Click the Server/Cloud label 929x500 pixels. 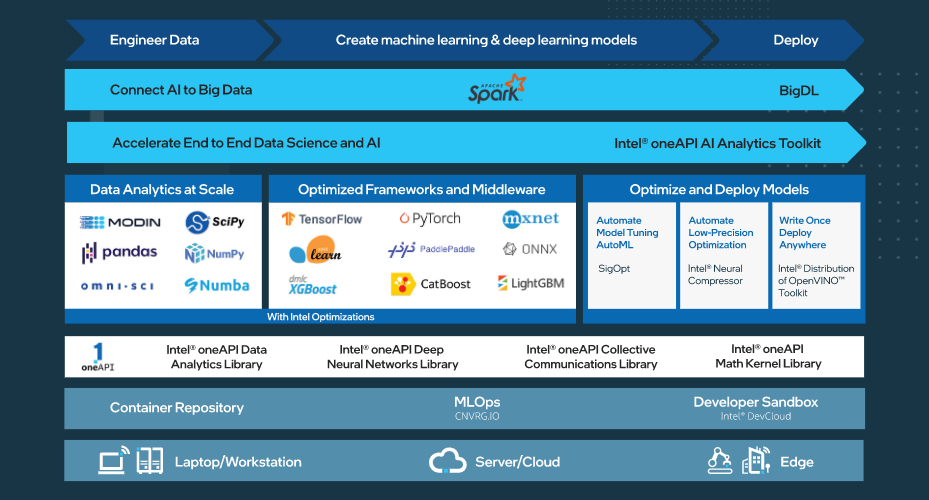517,462
